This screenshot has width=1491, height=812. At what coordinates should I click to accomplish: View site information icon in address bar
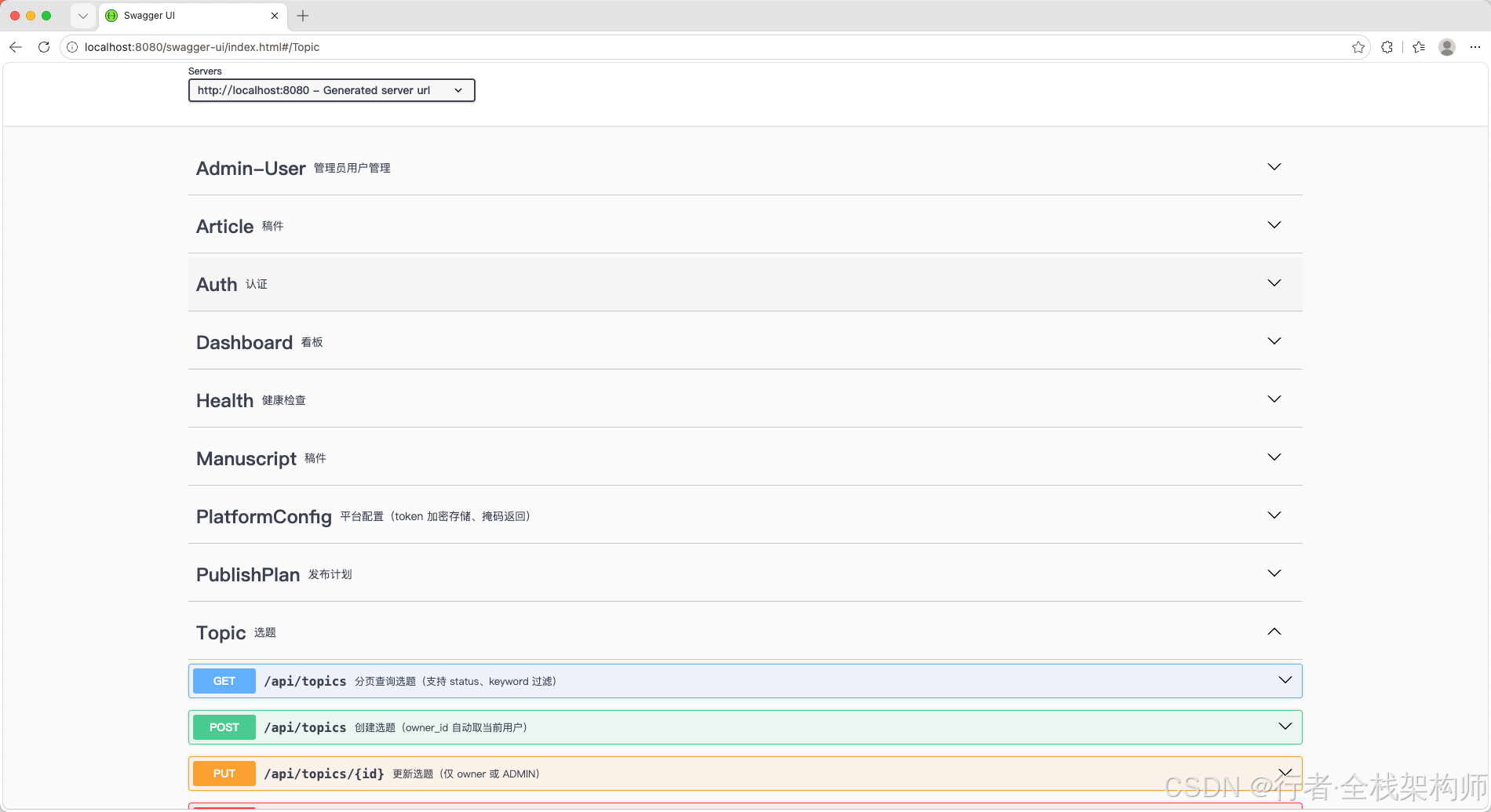tap(72, 47)
